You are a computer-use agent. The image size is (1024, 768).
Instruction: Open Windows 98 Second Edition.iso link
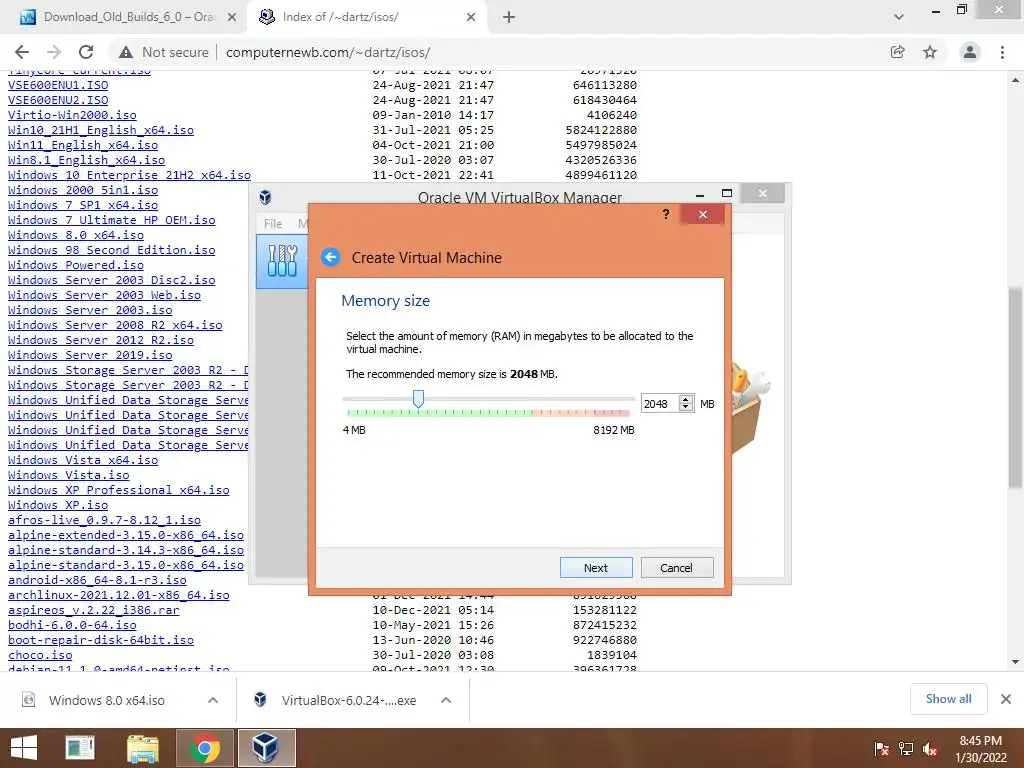(x=112, y=250)
